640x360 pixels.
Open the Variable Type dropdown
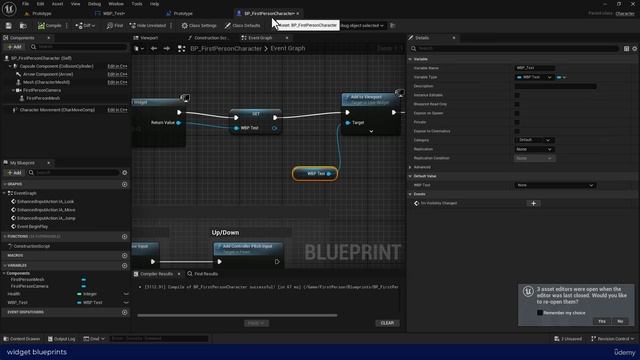(x=534, y=77)
